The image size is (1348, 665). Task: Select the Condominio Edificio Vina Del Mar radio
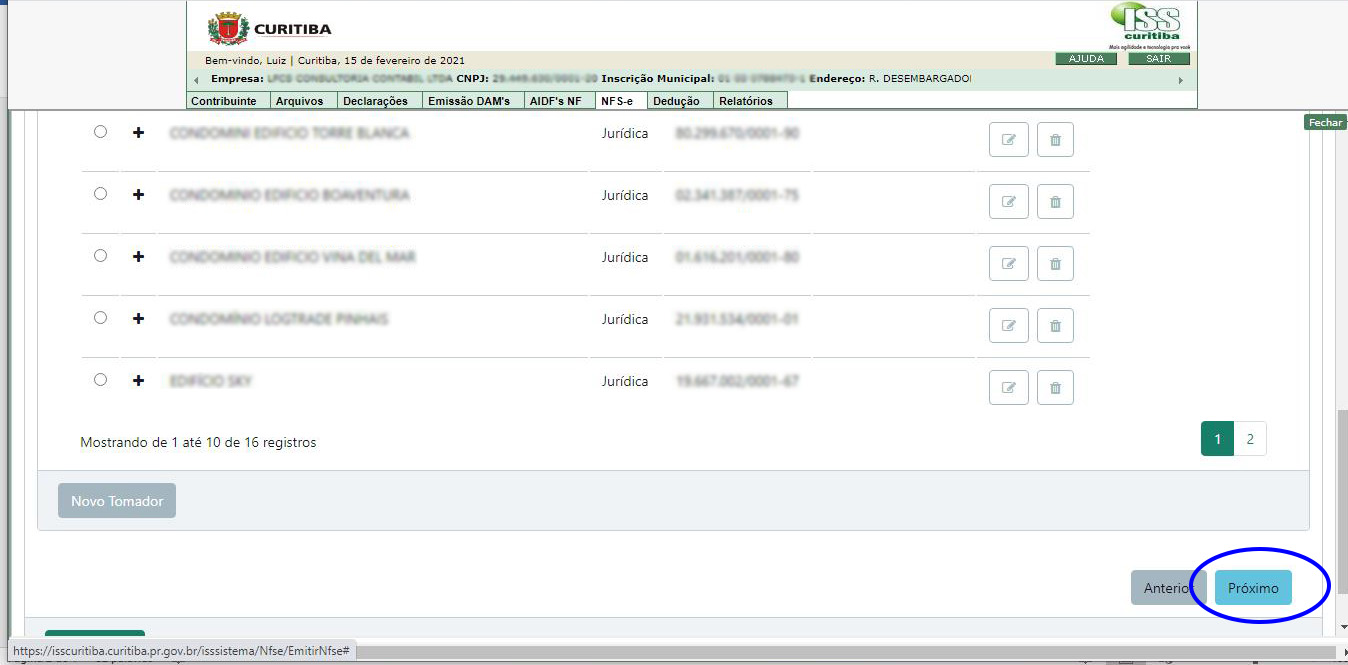(100, 256)
